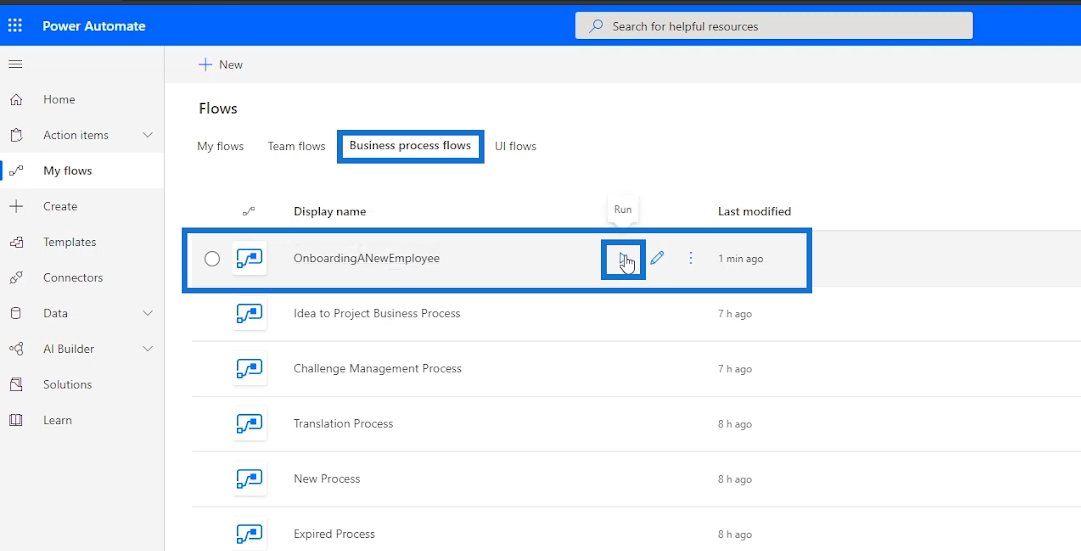Click the Expired Process flow icon

250,534
